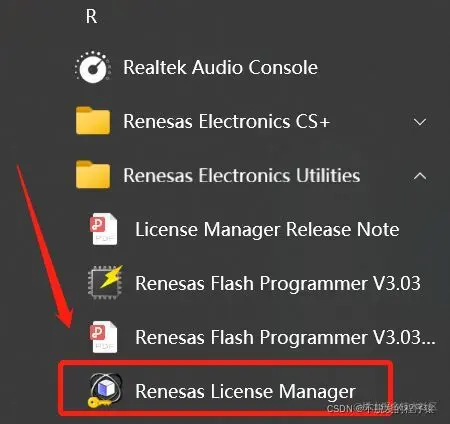Select the Realtek Audio Console label
Image resolution: width=450 pixels, height=424 pixels.
coord(220,67)
